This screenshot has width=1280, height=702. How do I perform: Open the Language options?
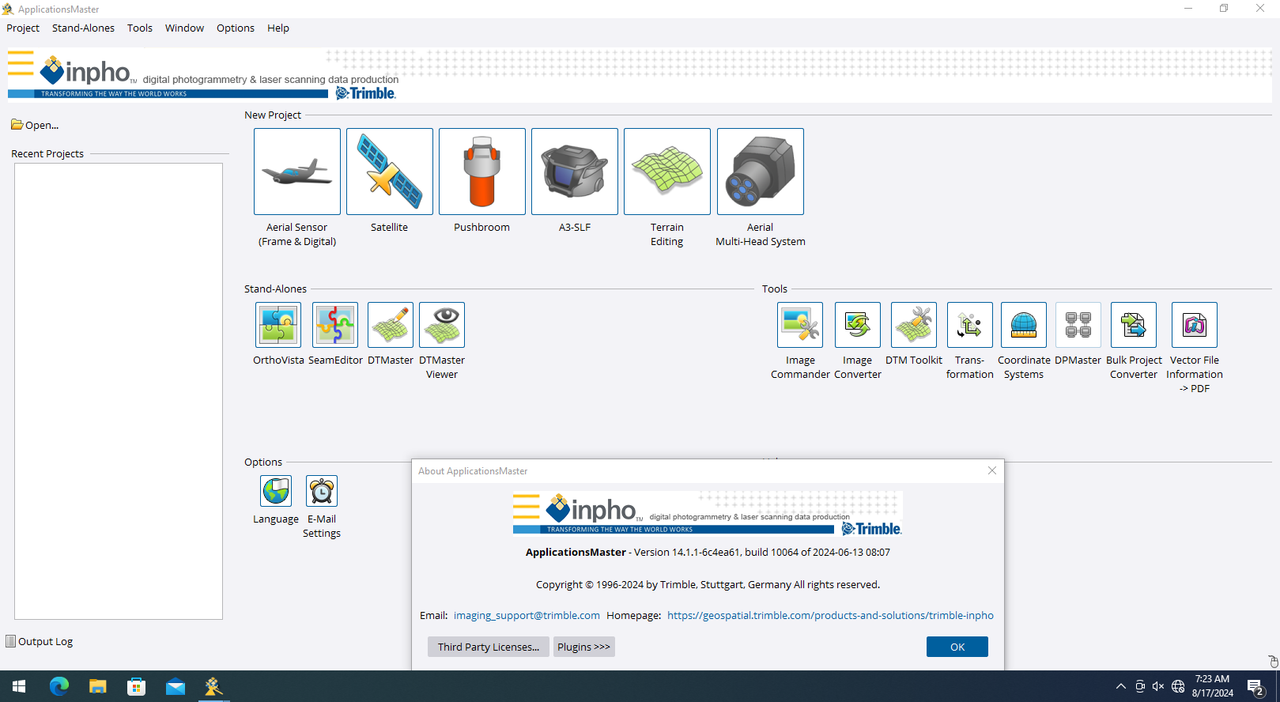pos(276,491)
